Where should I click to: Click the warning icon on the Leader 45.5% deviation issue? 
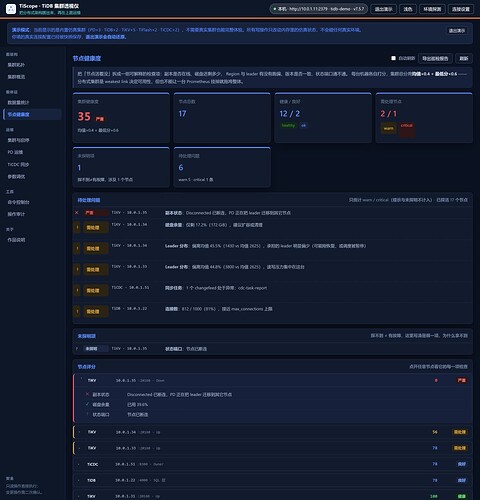[77, 248]
